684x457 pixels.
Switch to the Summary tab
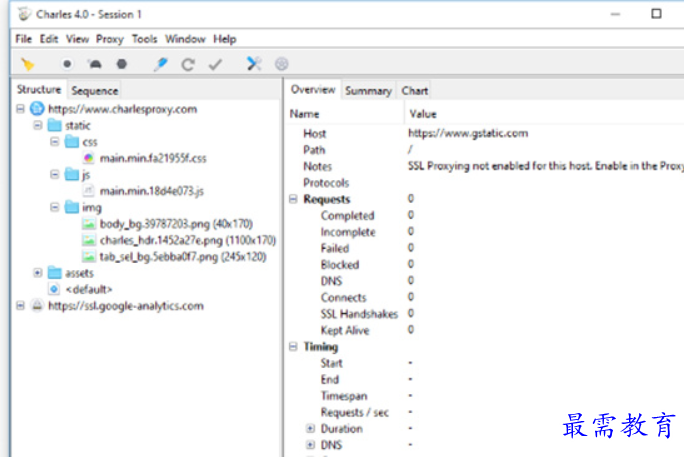[x=369, y=91]
